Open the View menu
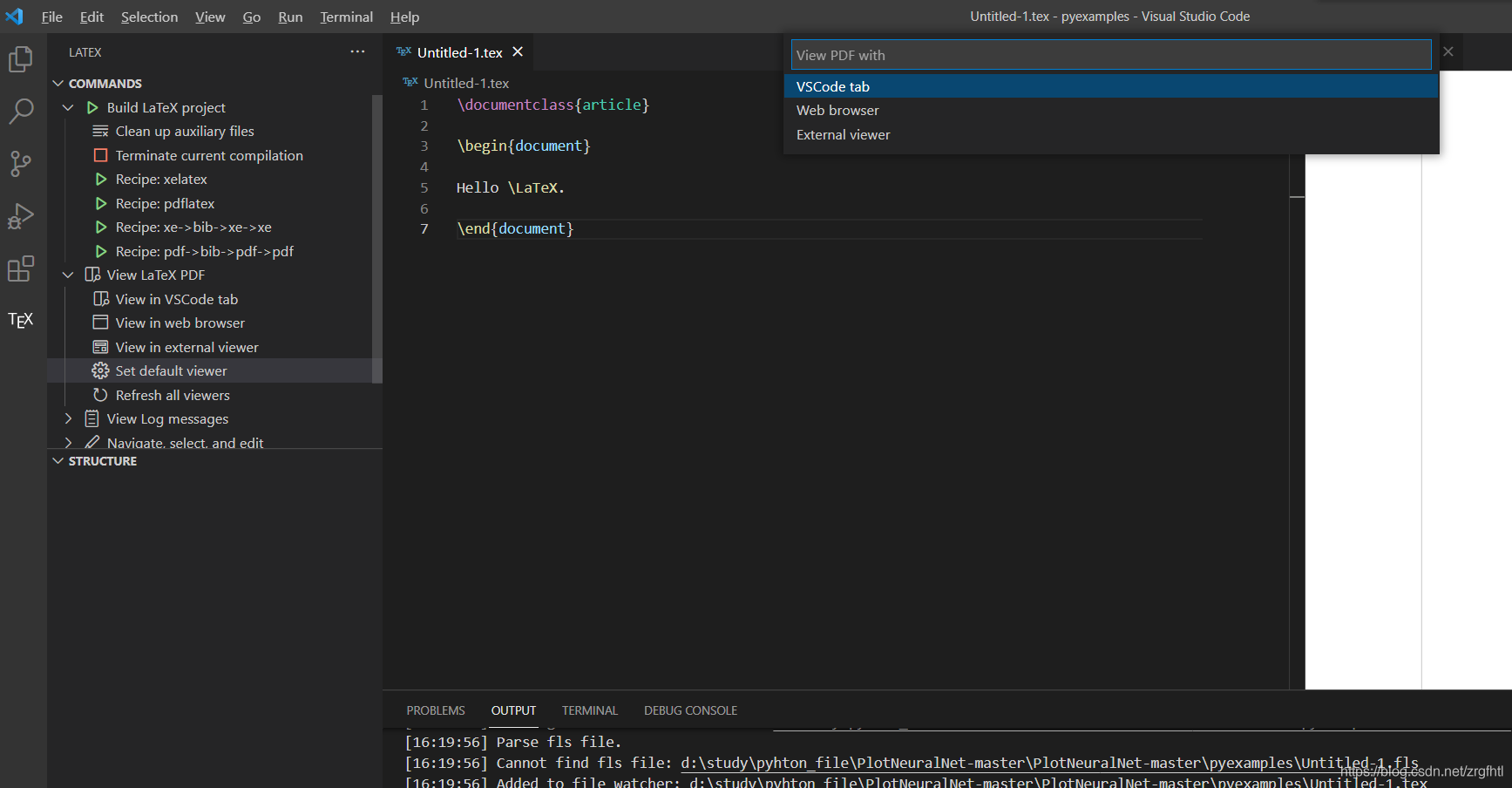This screenshot has height=788, width=1512. 210,17
